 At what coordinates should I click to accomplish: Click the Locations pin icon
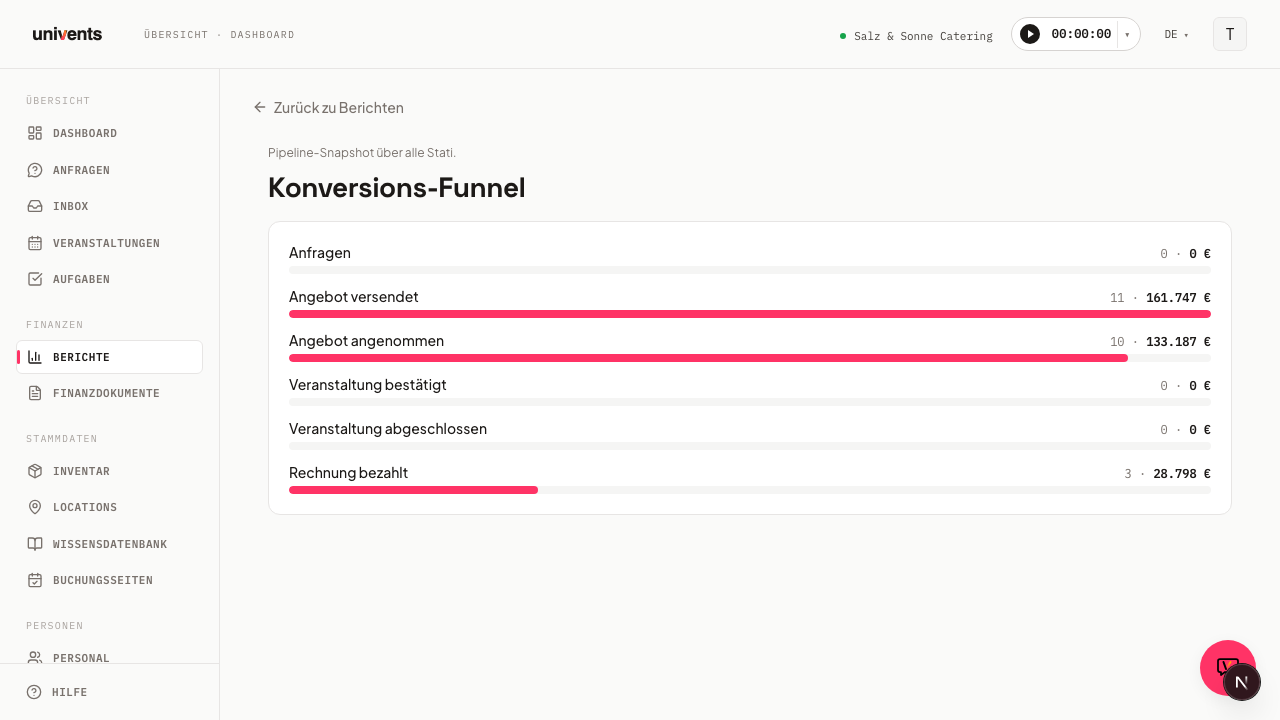tap(35, 507)
